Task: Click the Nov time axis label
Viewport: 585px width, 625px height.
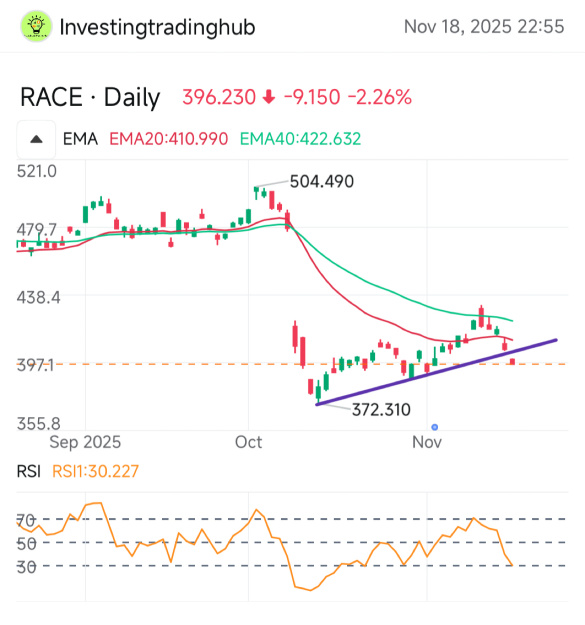Action: (427, 442)
